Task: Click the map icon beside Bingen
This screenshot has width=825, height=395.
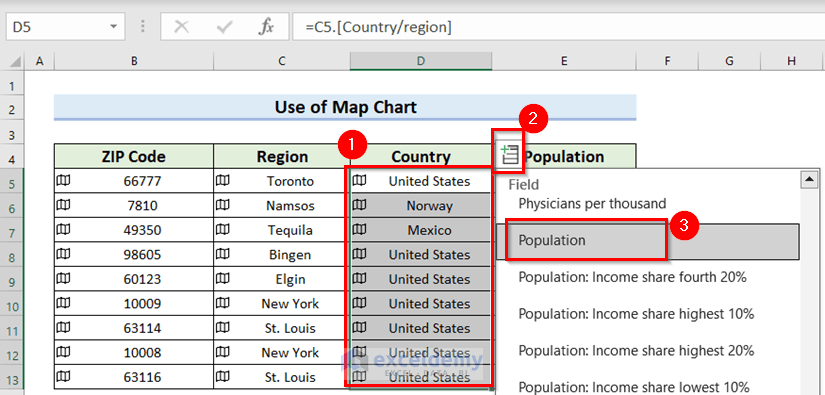Action: [x=223, y=255]
